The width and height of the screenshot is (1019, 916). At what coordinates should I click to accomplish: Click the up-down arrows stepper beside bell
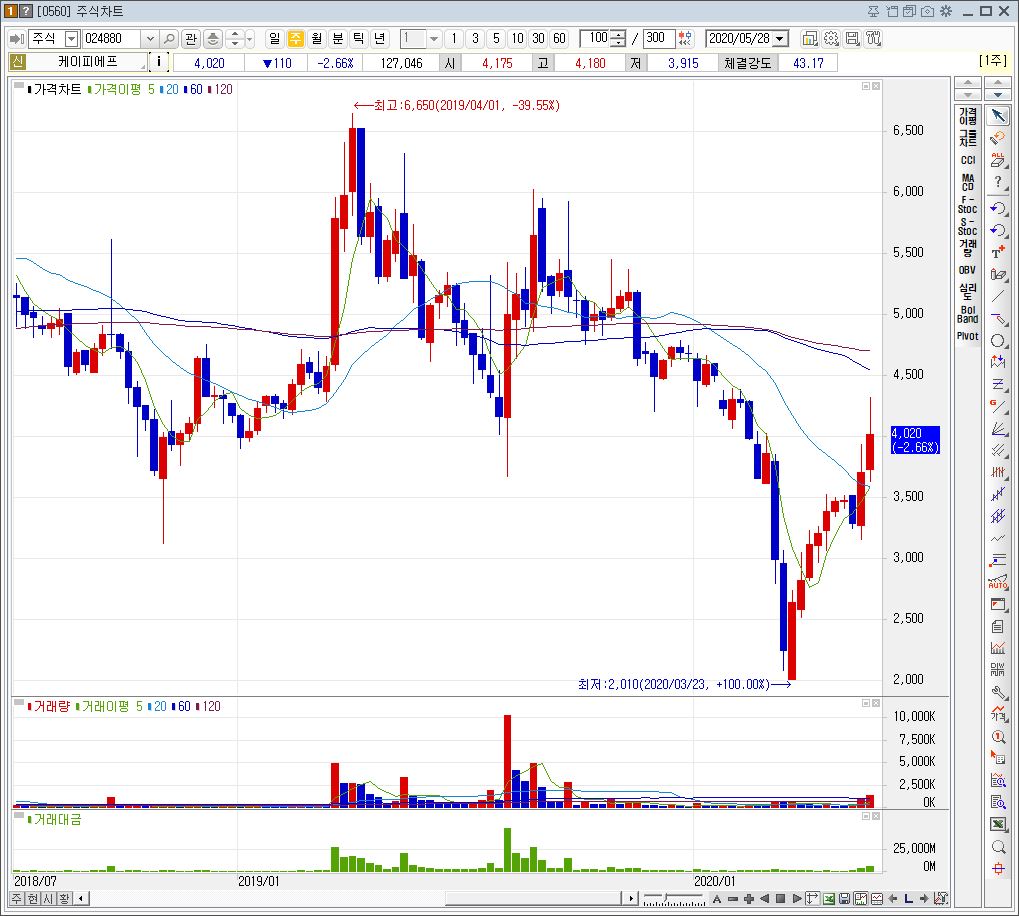[x=235, y=39]
